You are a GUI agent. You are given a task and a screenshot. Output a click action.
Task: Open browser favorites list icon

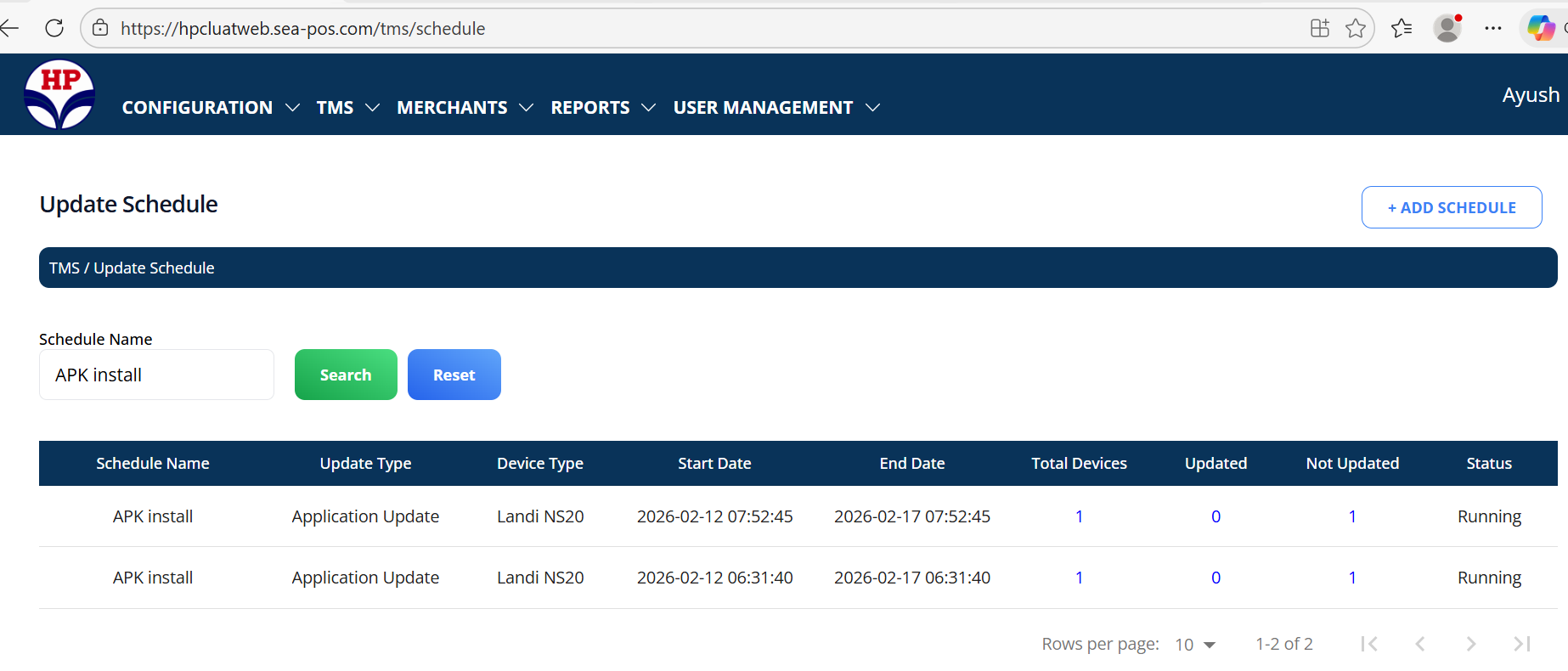(1402, 28)
